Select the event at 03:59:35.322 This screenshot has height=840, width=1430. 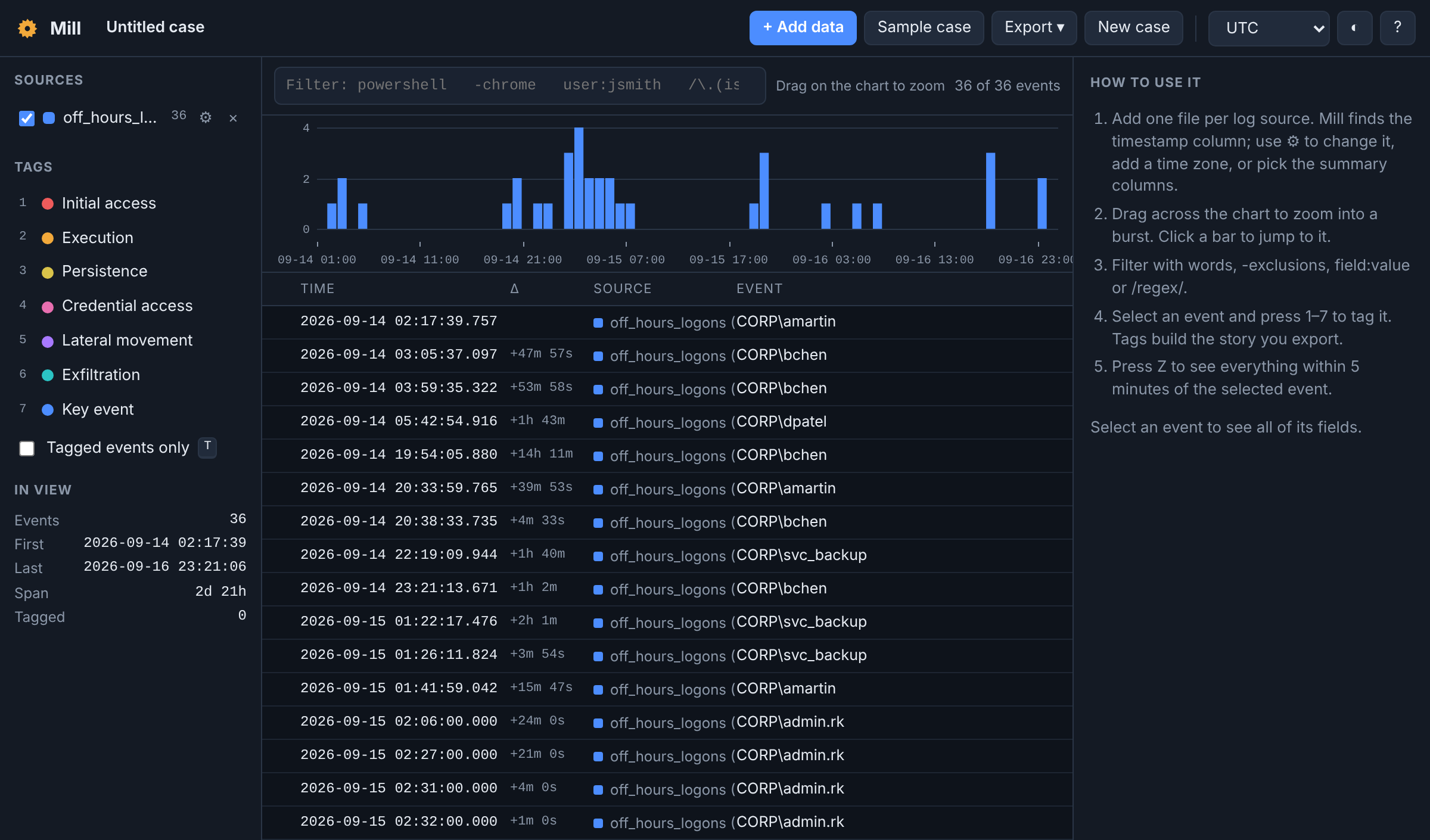coord(667,389)
